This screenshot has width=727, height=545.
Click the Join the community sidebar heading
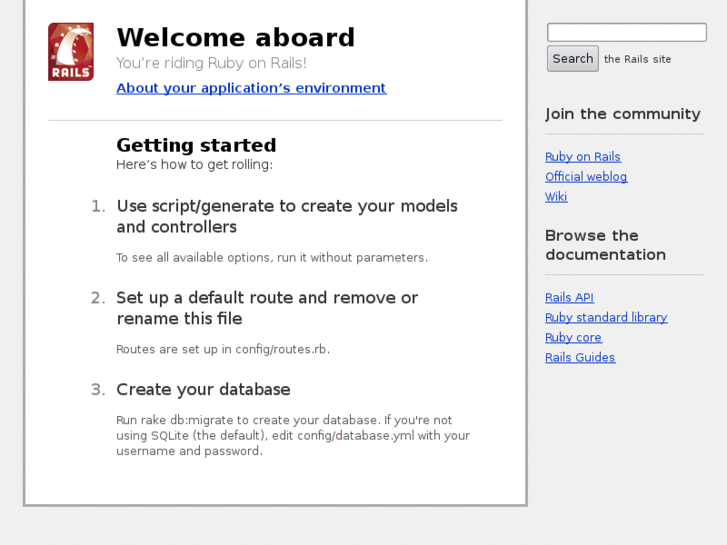tap(623, 114)
